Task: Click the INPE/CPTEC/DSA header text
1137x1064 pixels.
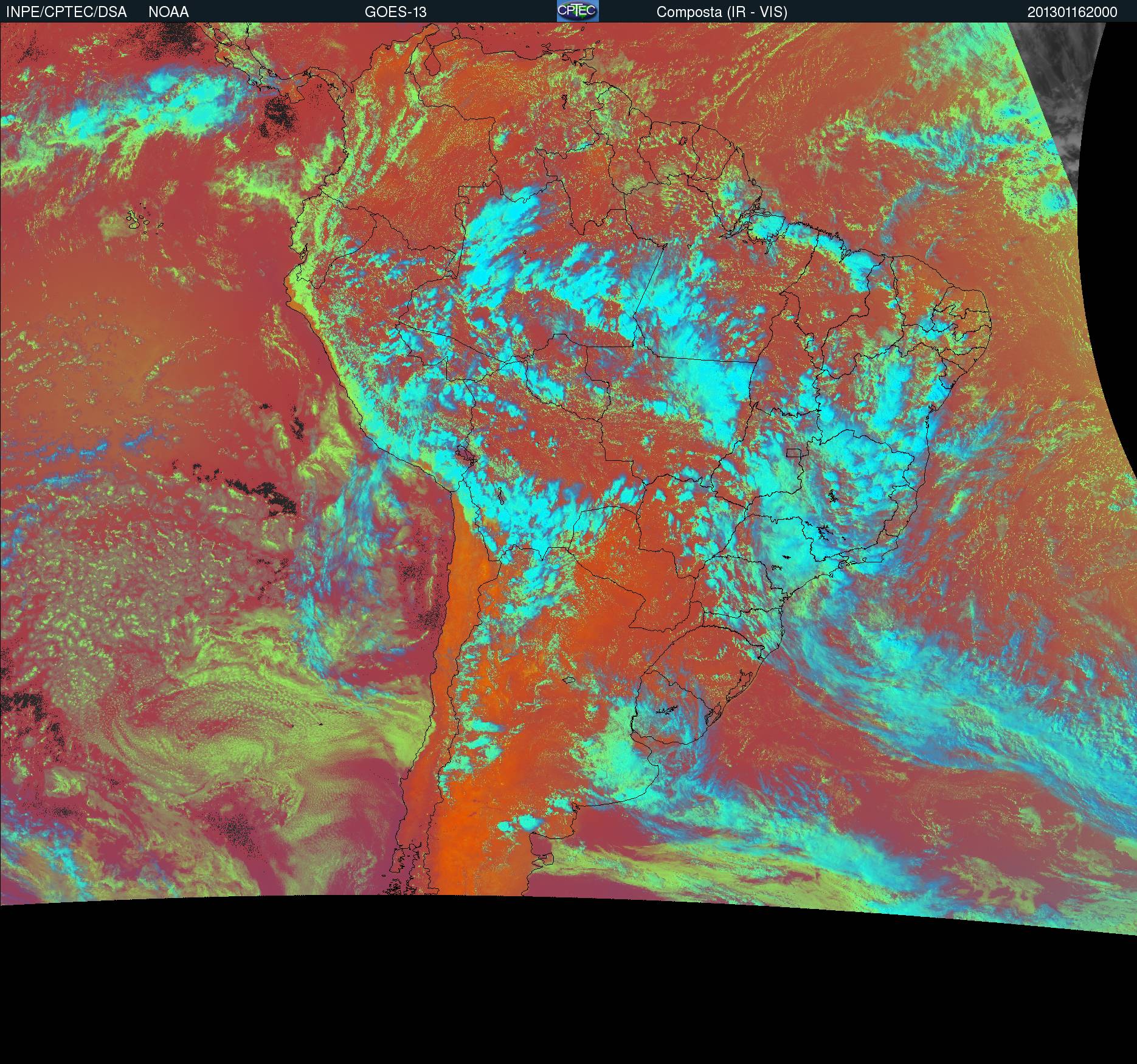Action: 66,12
